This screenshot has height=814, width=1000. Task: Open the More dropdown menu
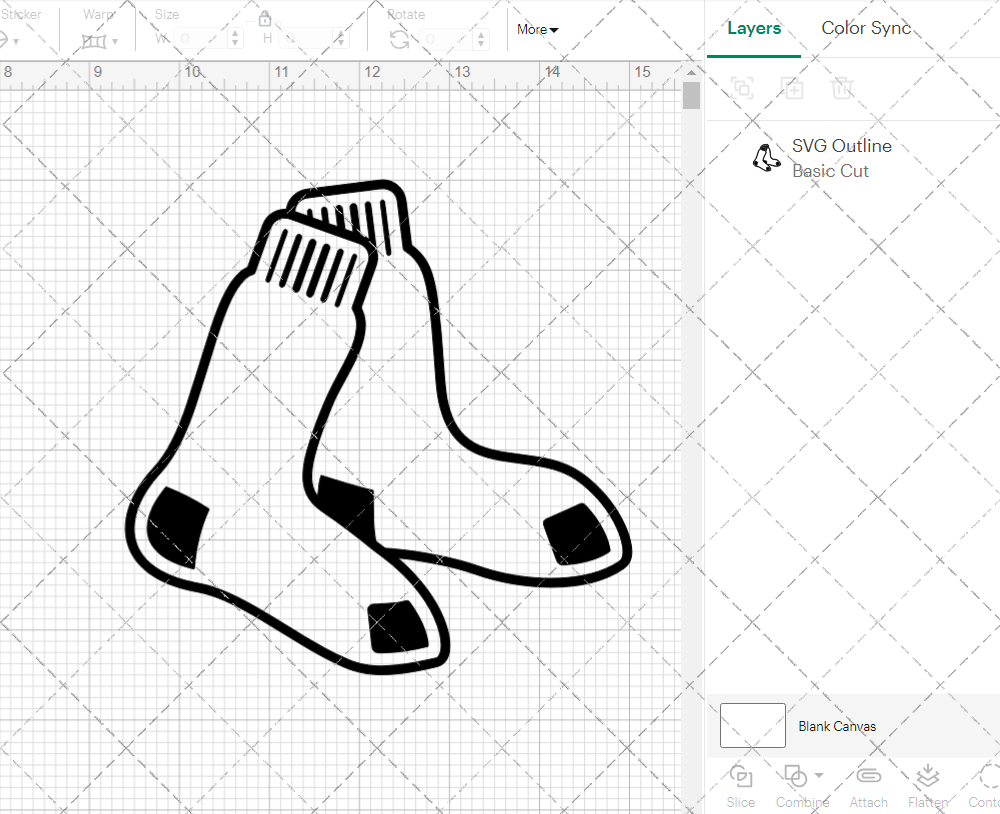click(x=537, y=29)
